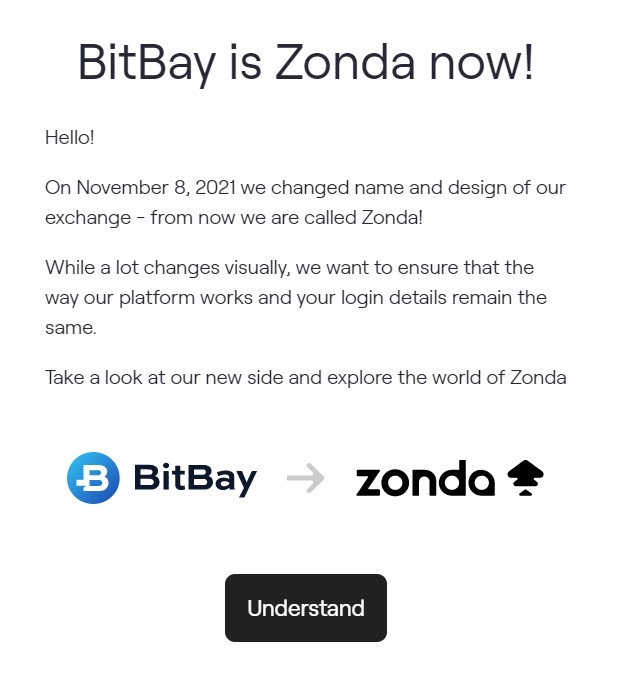The image size is (621, 677).
Task: Click the BitBay wordmark next to blue logo
Action: (195, 479)
